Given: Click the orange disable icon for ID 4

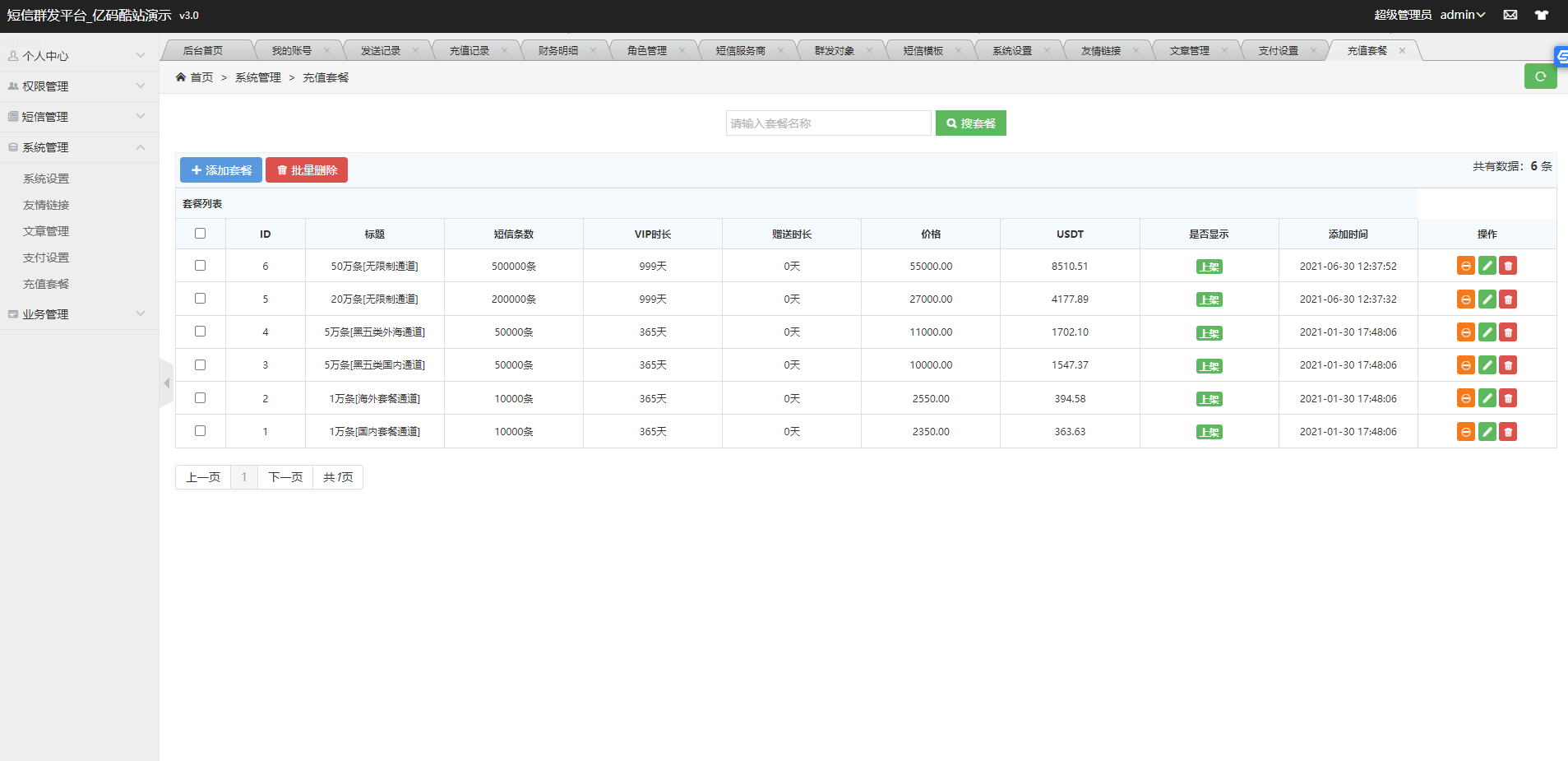Looking at the screenshot, I should [1465, 332].
